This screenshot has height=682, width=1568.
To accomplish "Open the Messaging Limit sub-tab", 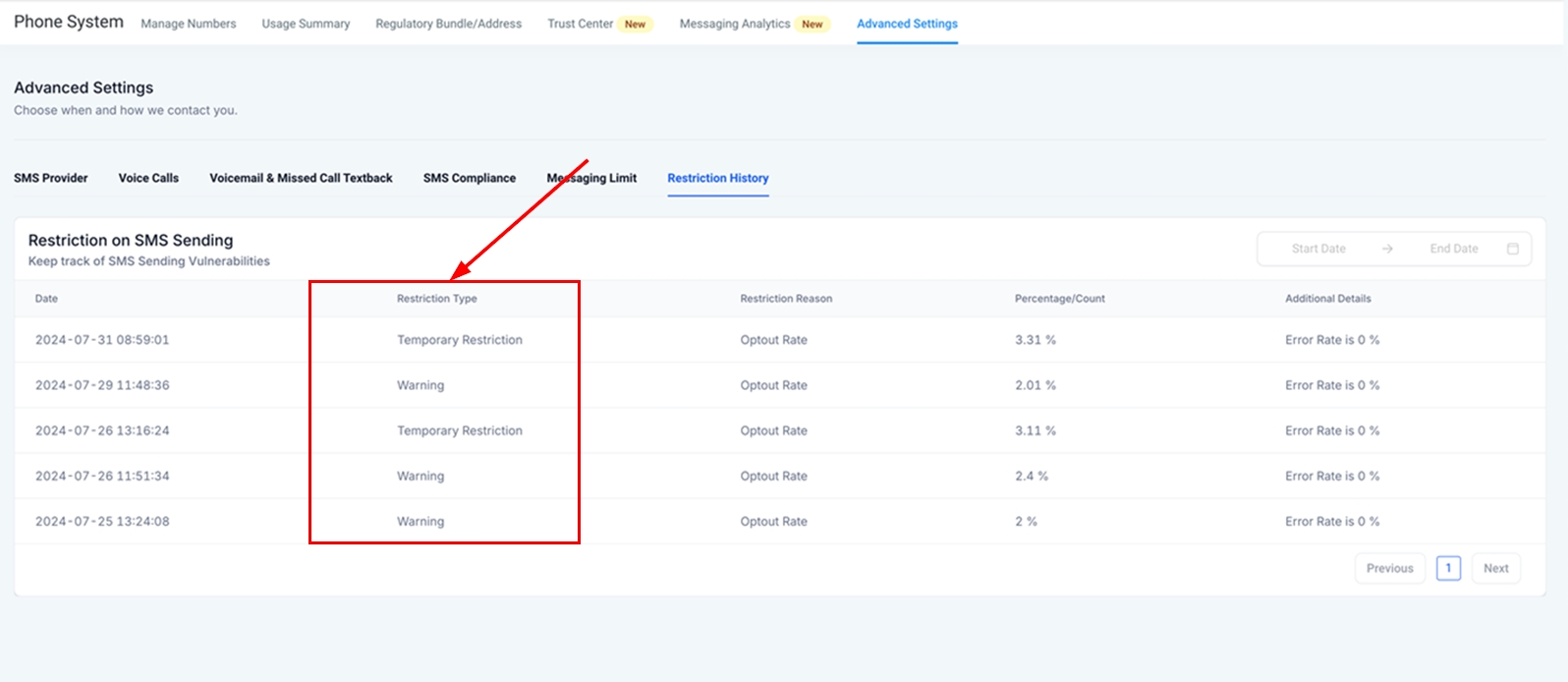I will 591,178.
